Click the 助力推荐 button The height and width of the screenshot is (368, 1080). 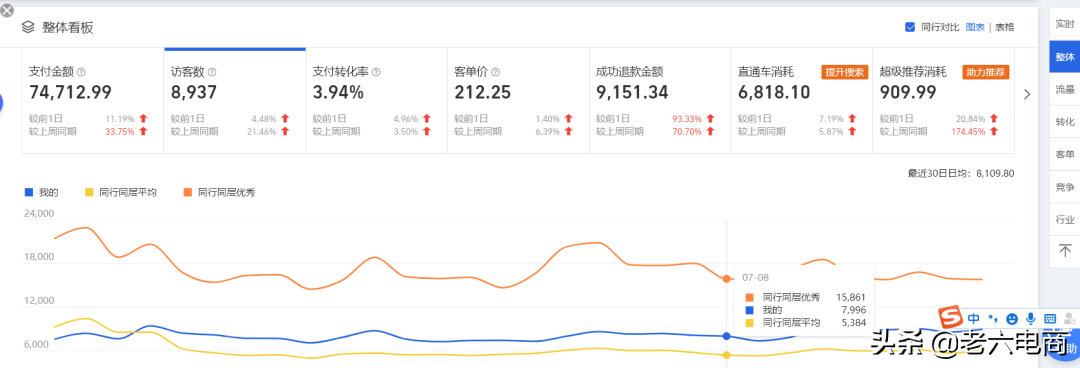tap(986, 72)
